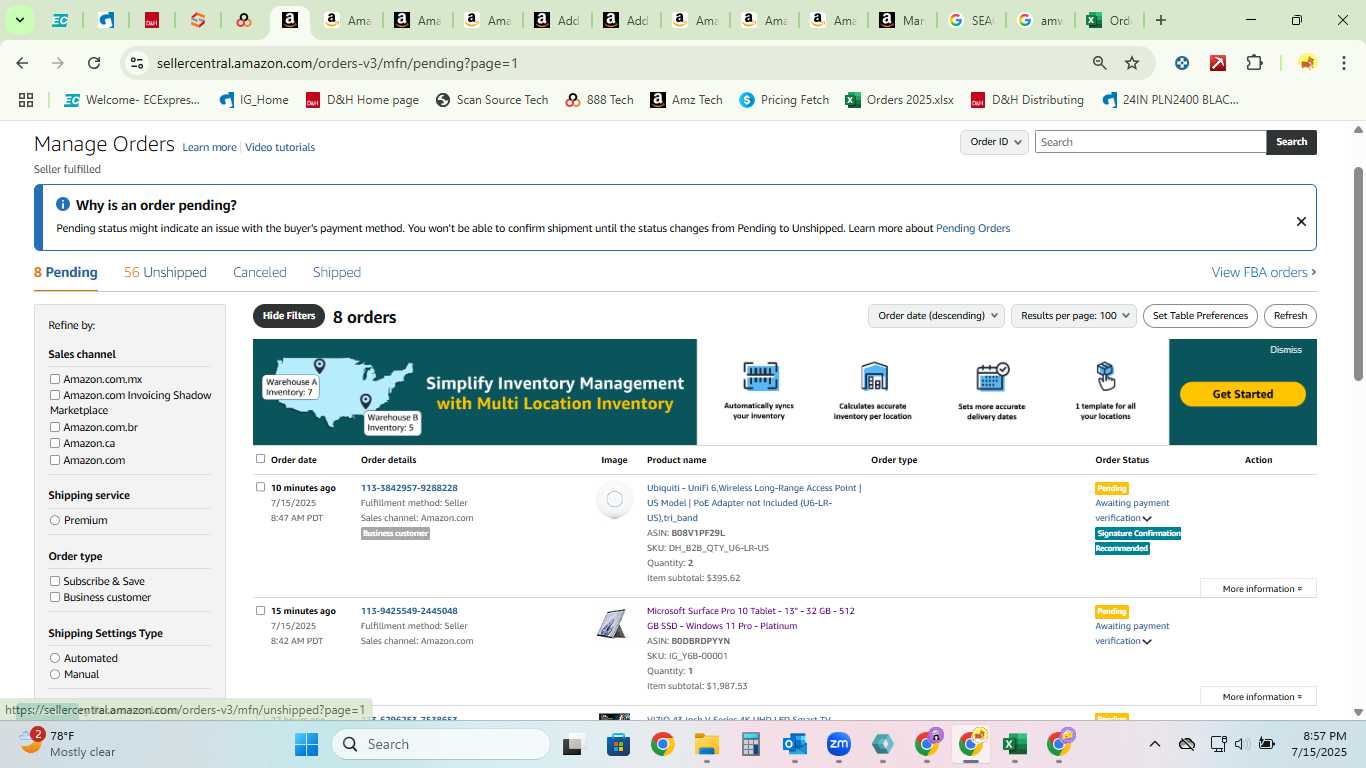
Task: Dismiss the inventory management banner
Action: 1286,350
